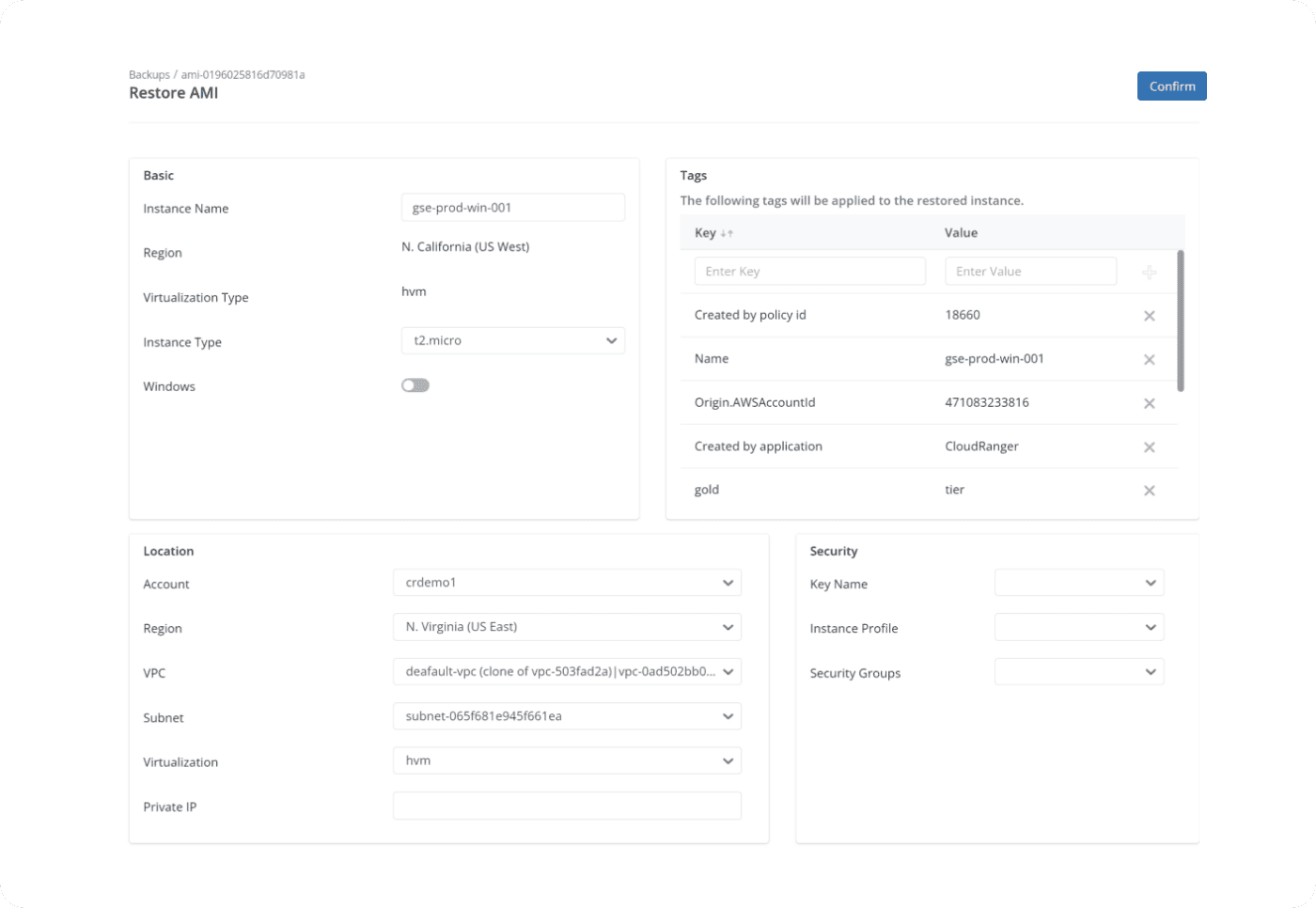Delete the 'Created by application' tag
1316x908 pixels.
(x=1149, y=447)
